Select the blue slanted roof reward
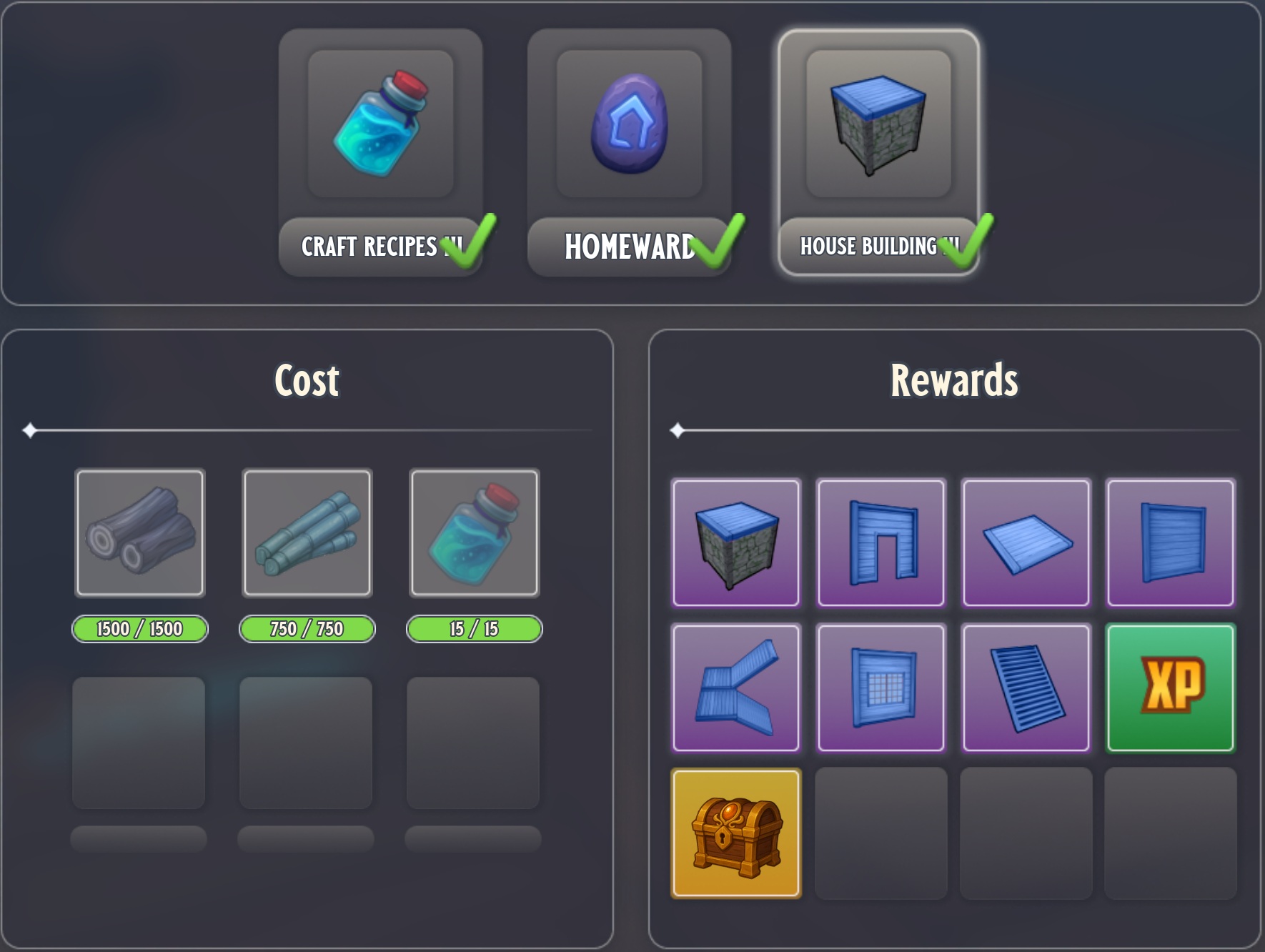The width and height of the screenshot is (1265, 952). [x=1026, y=688]
